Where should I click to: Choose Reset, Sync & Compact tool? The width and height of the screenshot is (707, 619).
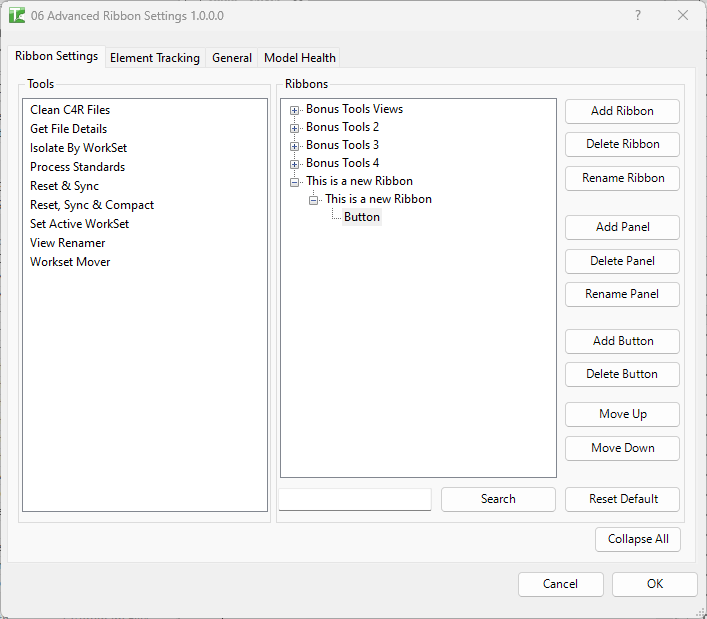pos(92,205)
